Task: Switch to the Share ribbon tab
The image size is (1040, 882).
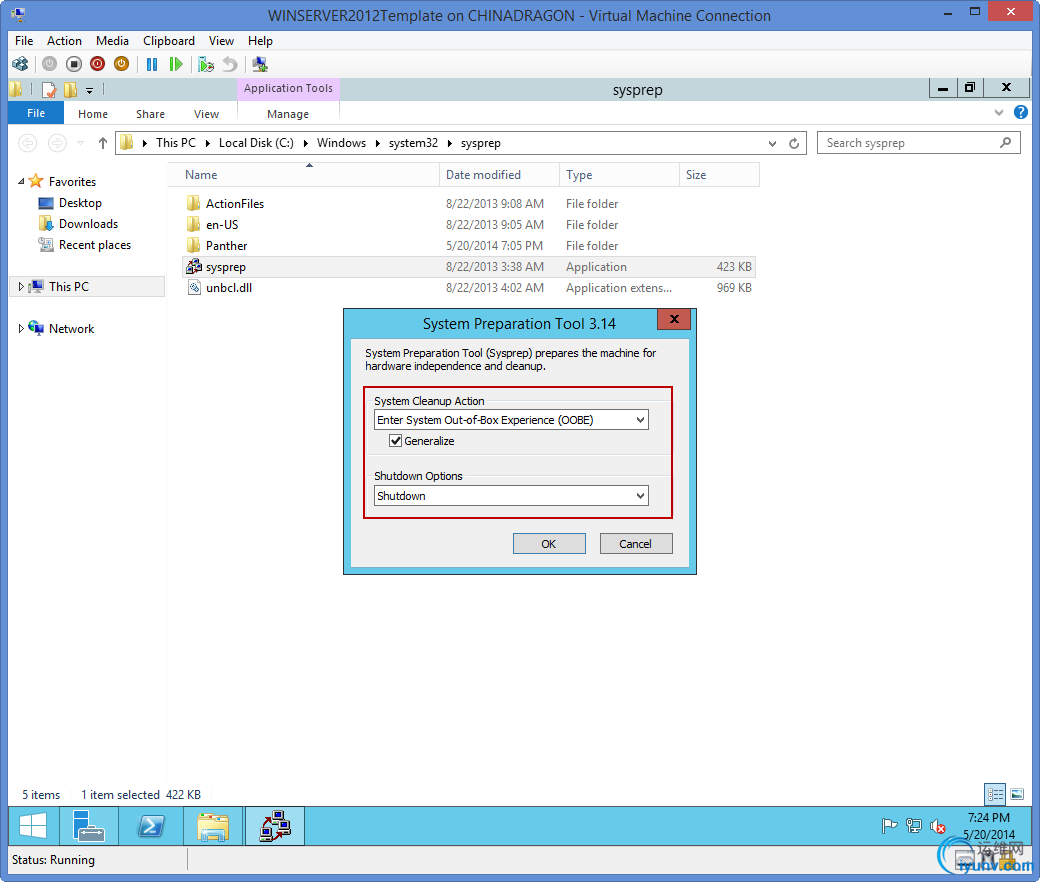Action: point(151,114)
